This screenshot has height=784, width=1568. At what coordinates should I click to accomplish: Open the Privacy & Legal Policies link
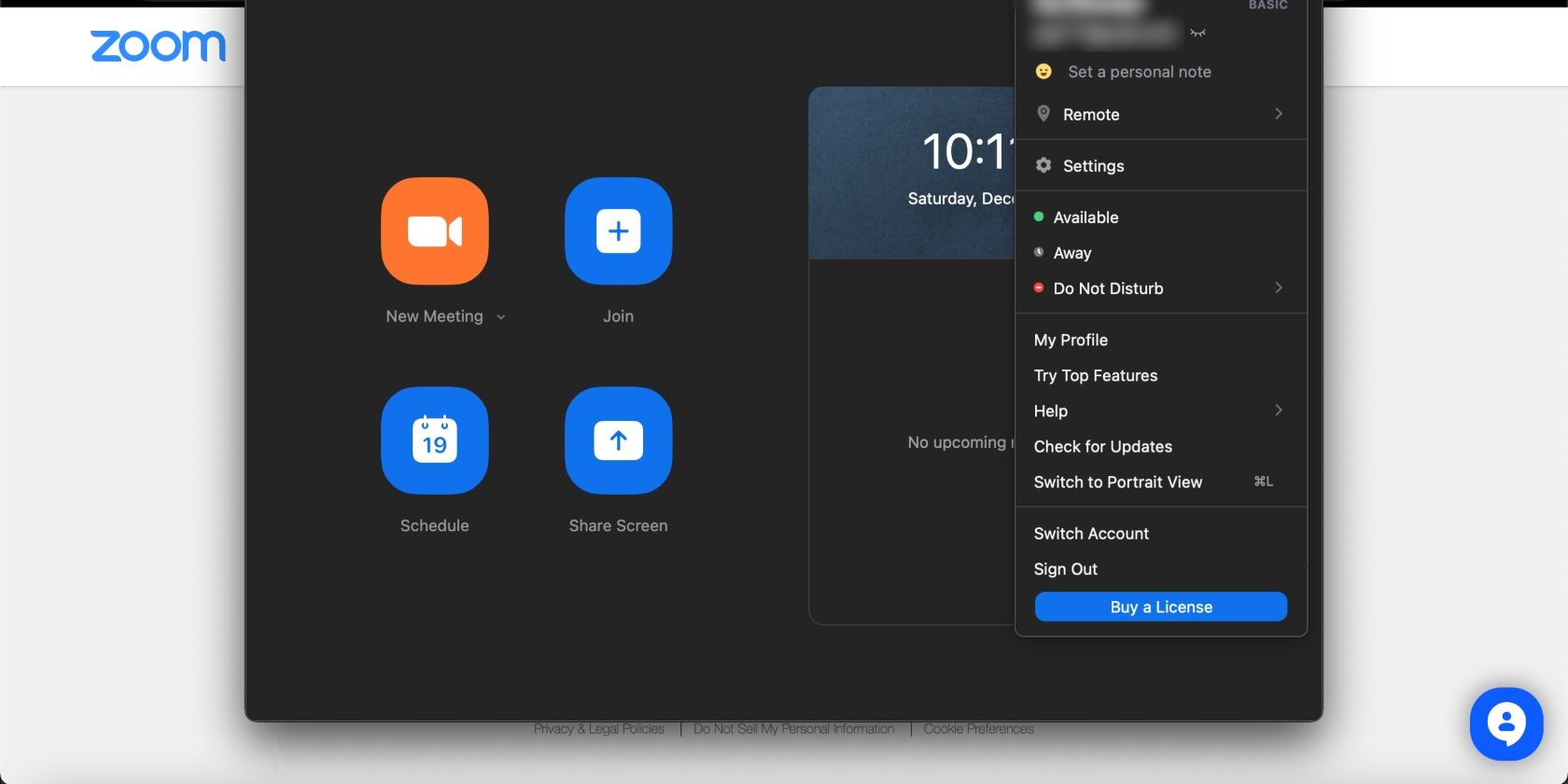(x=598, y=729)
